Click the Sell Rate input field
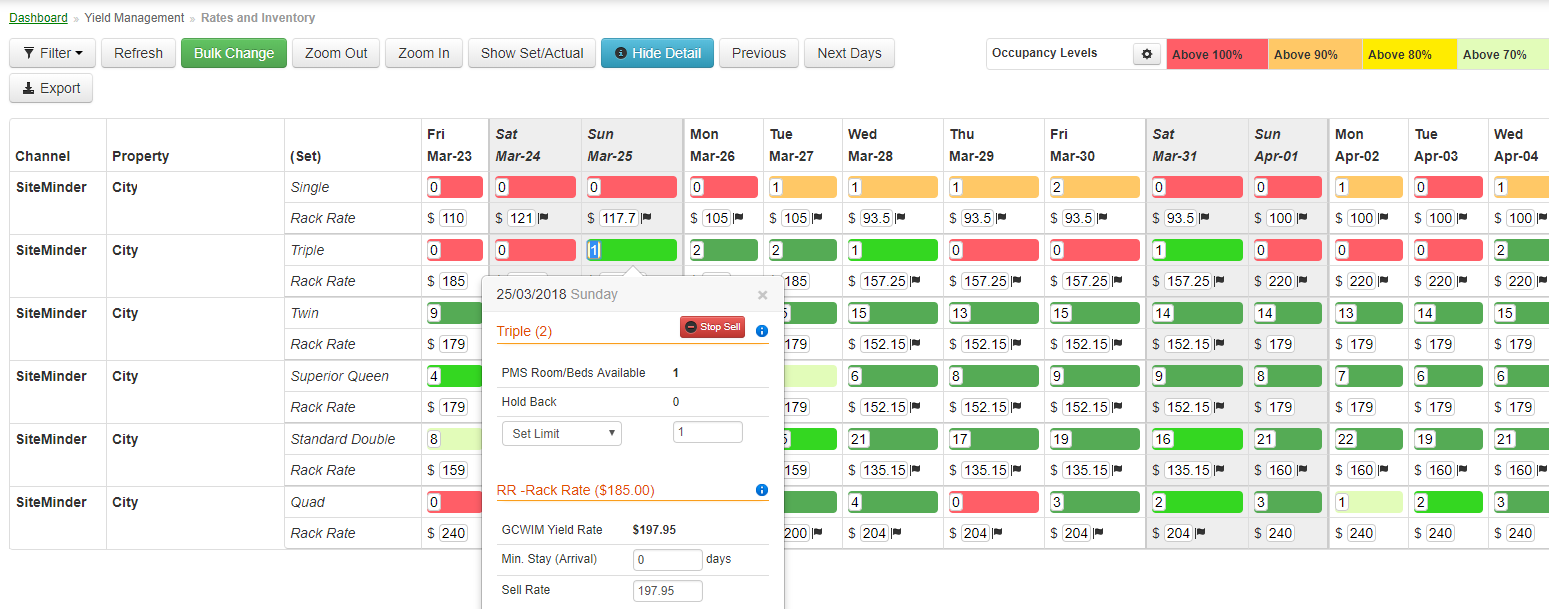 pos(668,591)
